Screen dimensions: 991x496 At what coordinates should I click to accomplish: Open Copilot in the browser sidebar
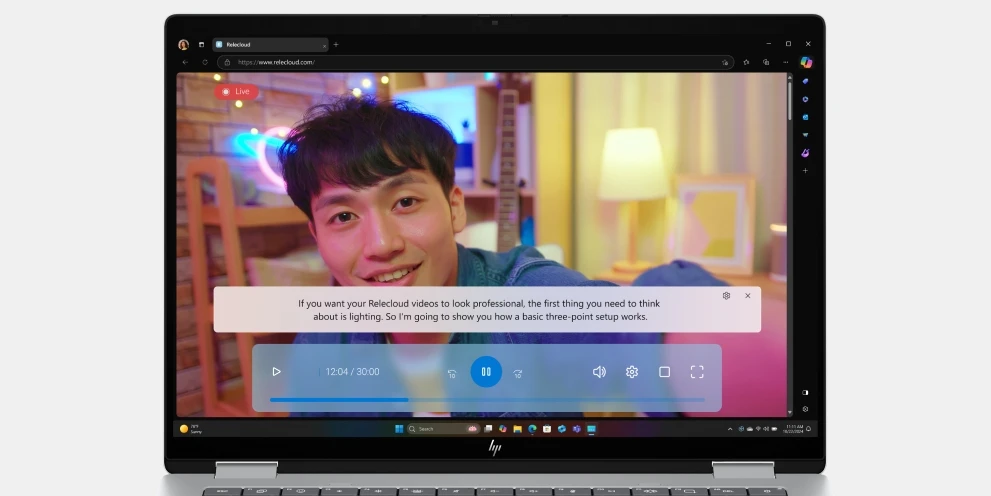point(806,62)
